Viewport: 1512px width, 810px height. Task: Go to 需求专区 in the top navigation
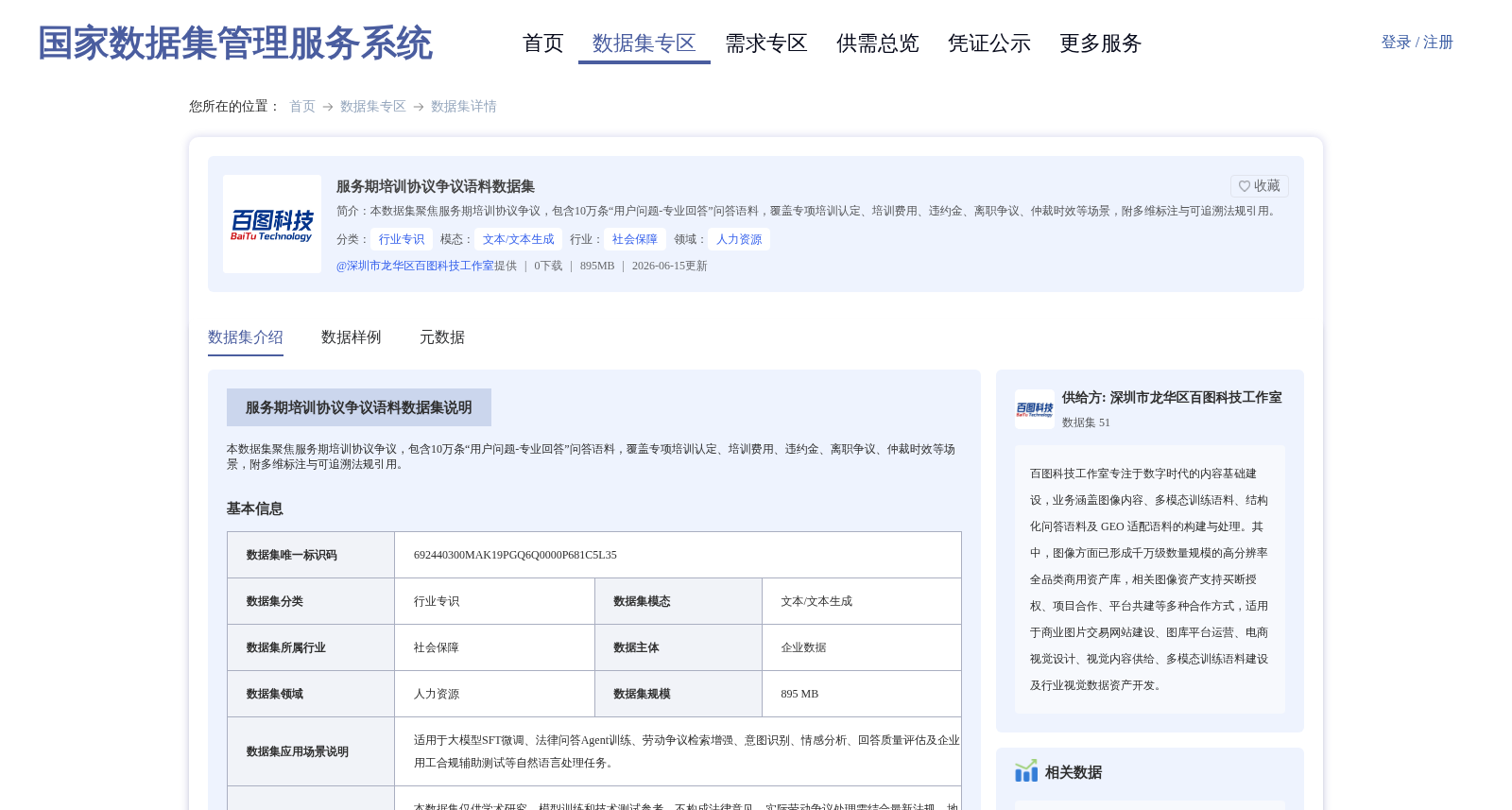(766, 43)
